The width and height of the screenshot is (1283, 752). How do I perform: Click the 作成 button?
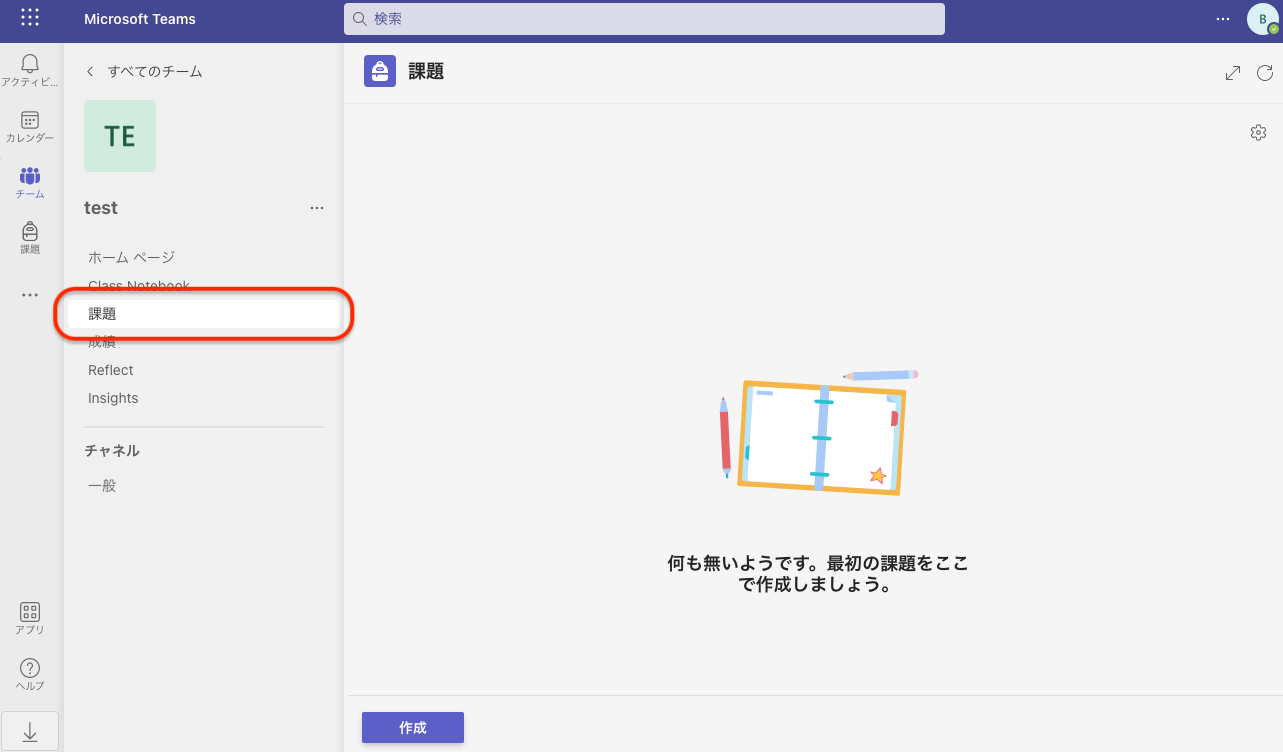click(413, 728)
